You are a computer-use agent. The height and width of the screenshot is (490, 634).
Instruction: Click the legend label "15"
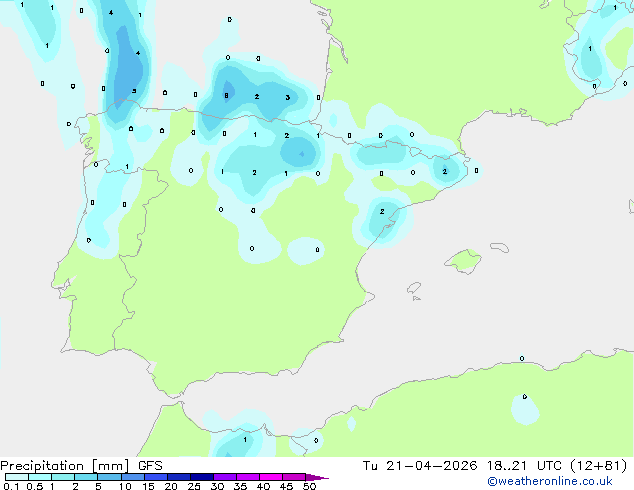148,486
